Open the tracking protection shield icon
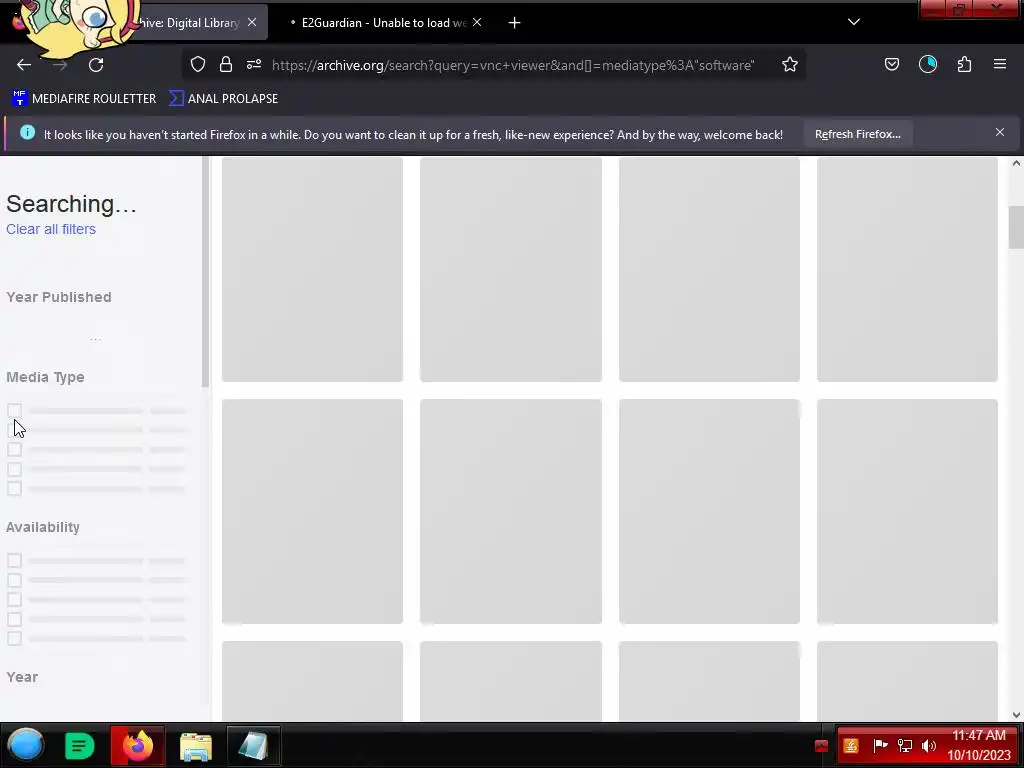The height and width of the screenshot is (768, 1024). (198, 64)
